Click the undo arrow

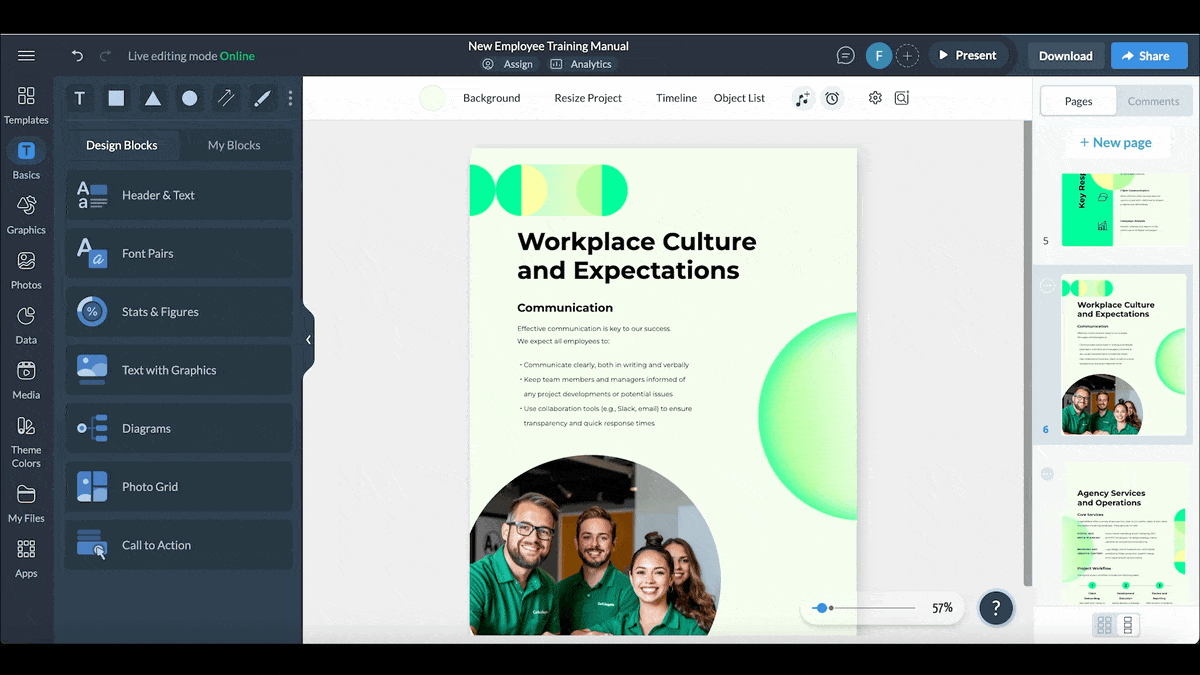point(78,56)
